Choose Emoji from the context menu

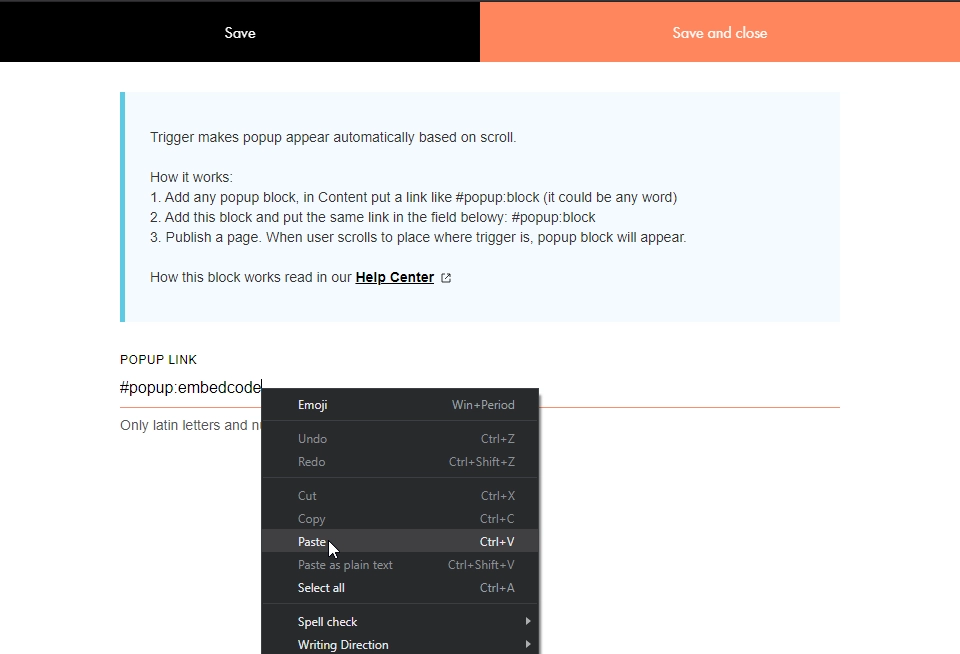click(400, 405)
